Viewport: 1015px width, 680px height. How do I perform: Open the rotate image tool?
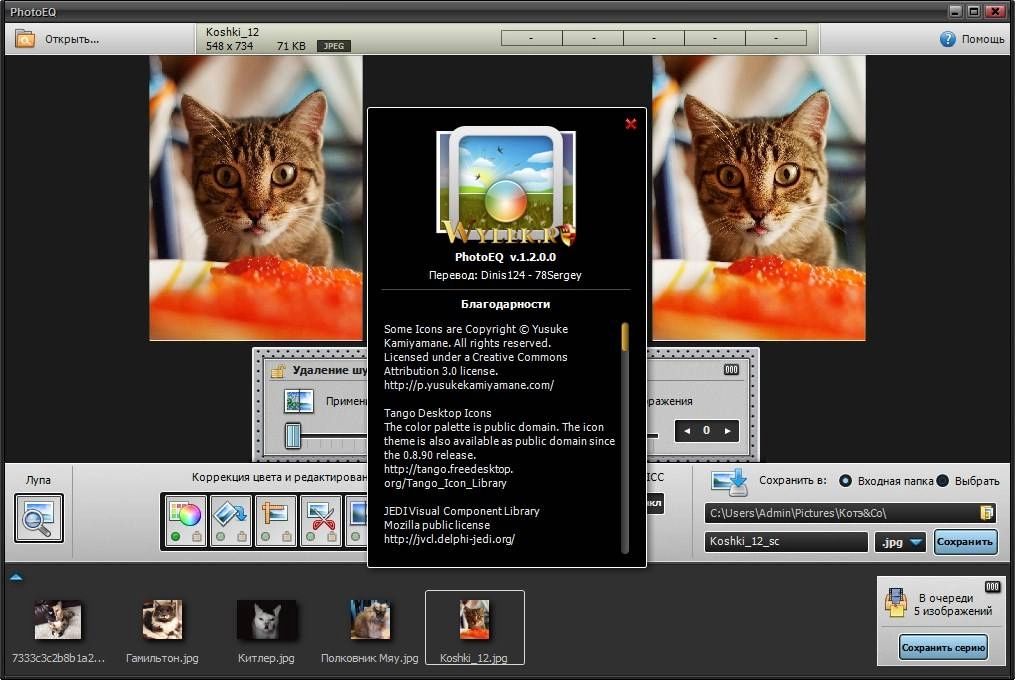(x=230, y=514)
